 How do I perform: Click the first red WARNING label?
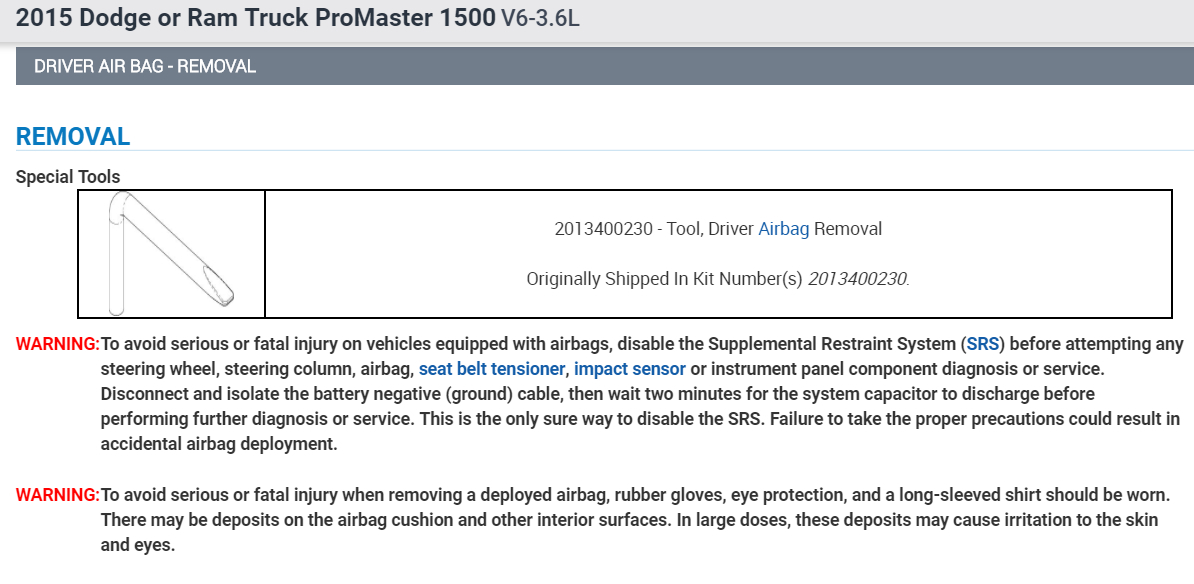pos(57,344)
